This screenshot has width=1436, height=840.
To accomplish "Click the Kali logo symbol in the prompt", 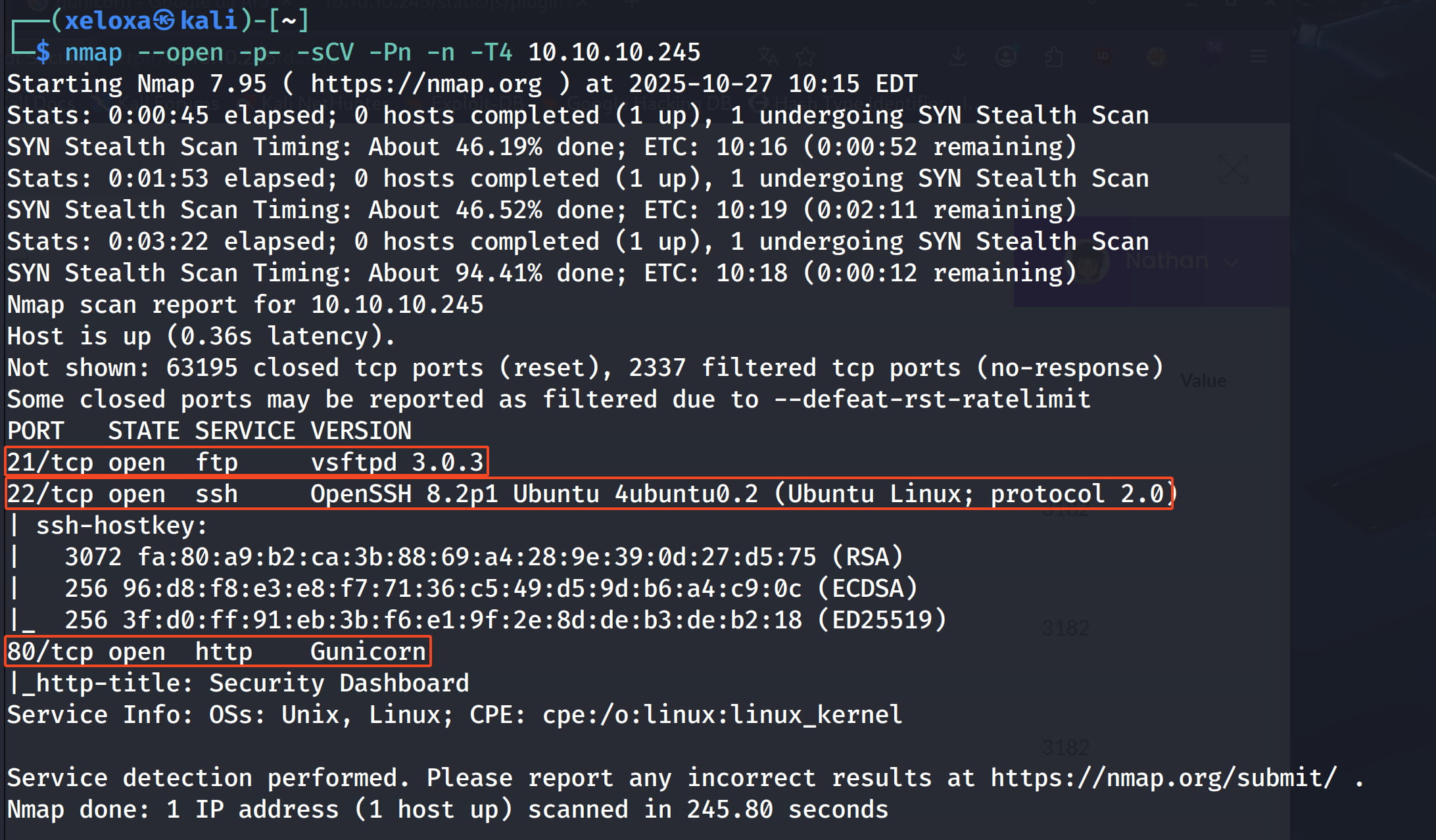I will tap(164, 21).
